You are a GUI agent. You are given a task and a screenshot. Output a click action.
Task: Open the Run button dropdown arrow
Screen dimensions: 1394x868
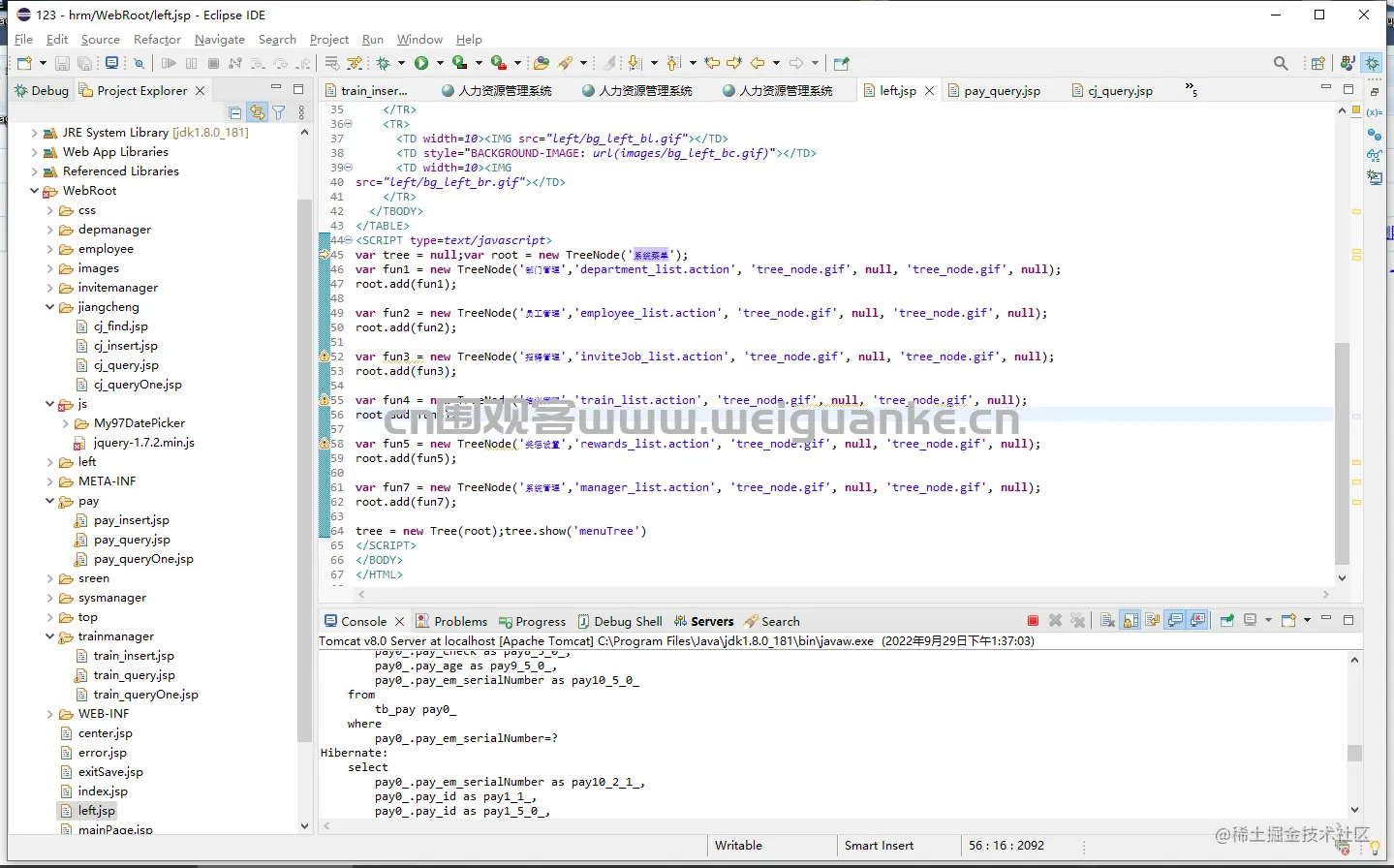tap(440, 63)
